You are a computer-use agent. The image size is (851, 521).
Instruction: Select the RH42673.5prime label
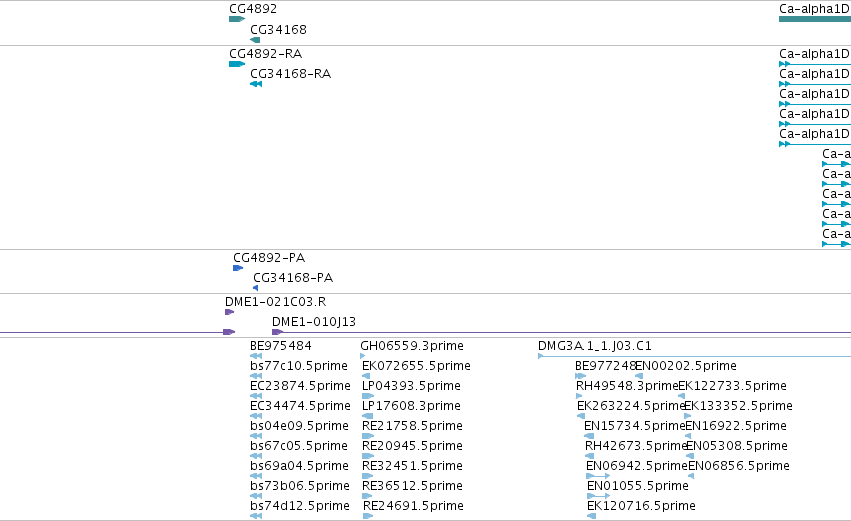coord(637,446)
